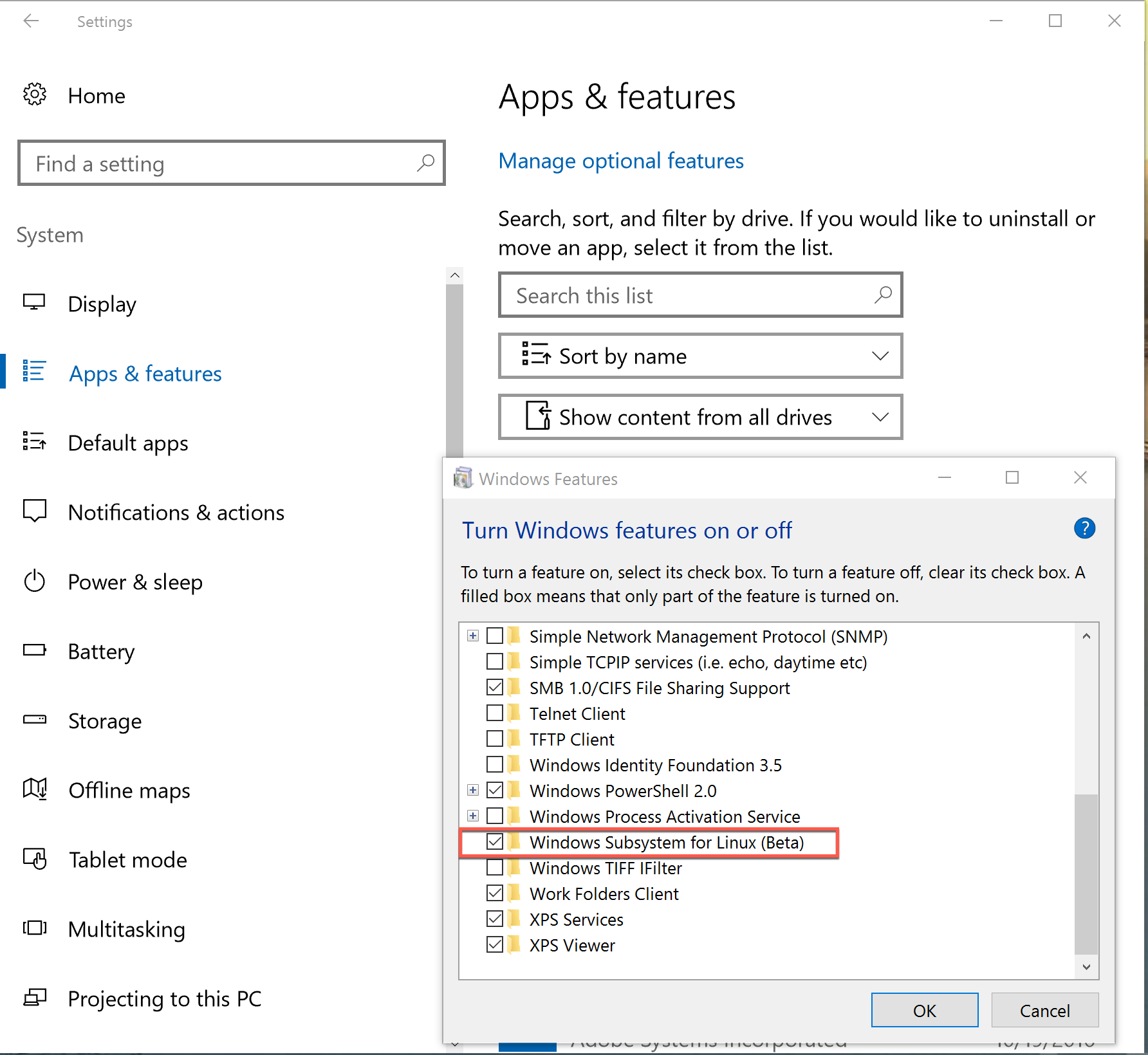The width and height of the screenshot is (1148, 1055).
Task: Expand Windows Process Activation Service node
Action: coord(473,816)
